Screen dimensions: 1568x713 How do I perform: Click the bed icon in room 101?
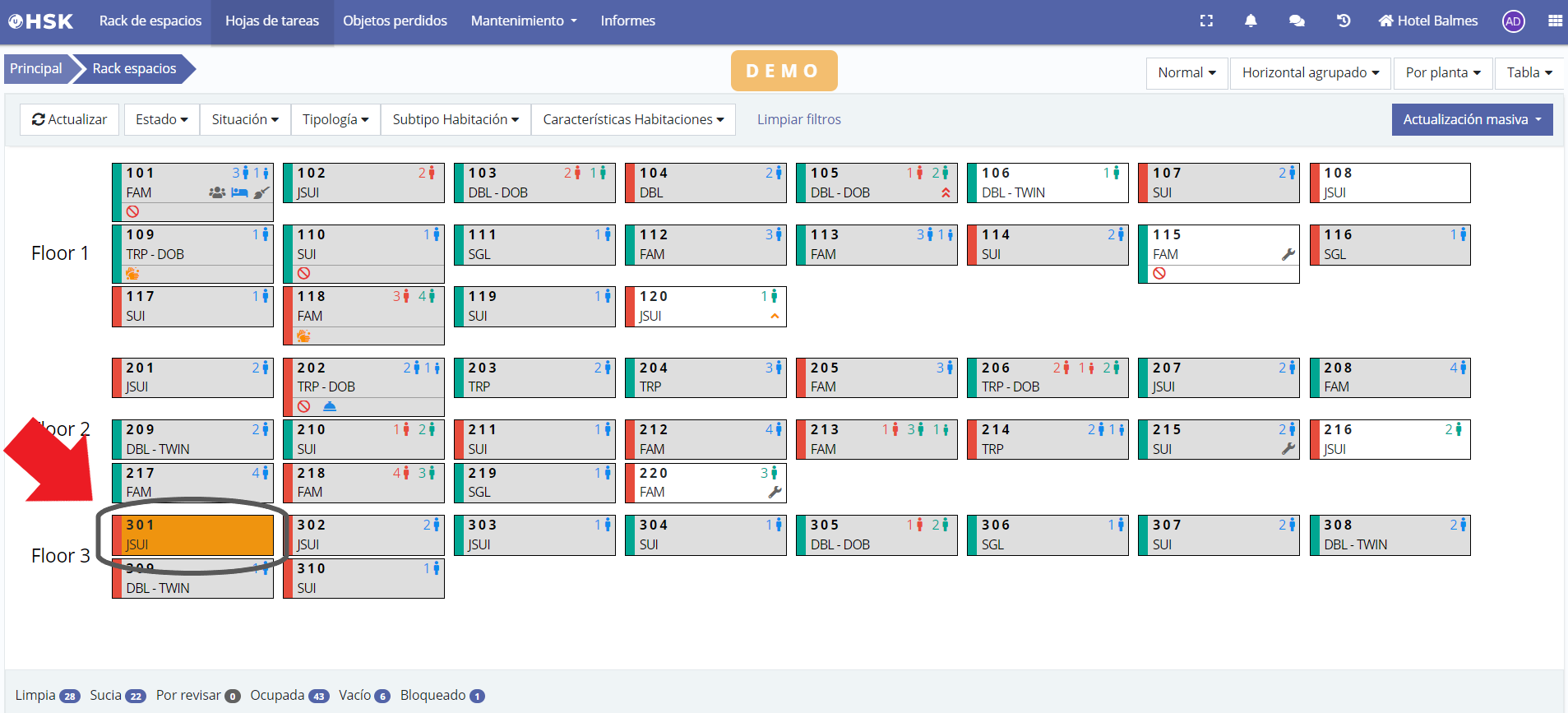[x=239, y=192]
